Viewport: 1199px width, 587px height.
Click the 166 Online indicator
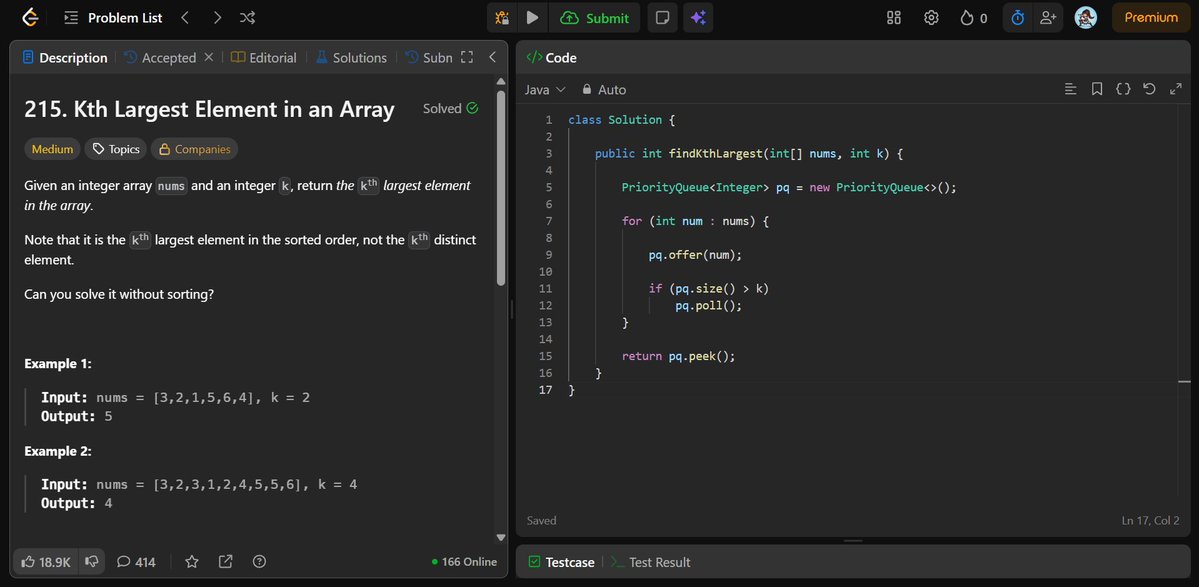pyautogui.click(x=464, y=562)
